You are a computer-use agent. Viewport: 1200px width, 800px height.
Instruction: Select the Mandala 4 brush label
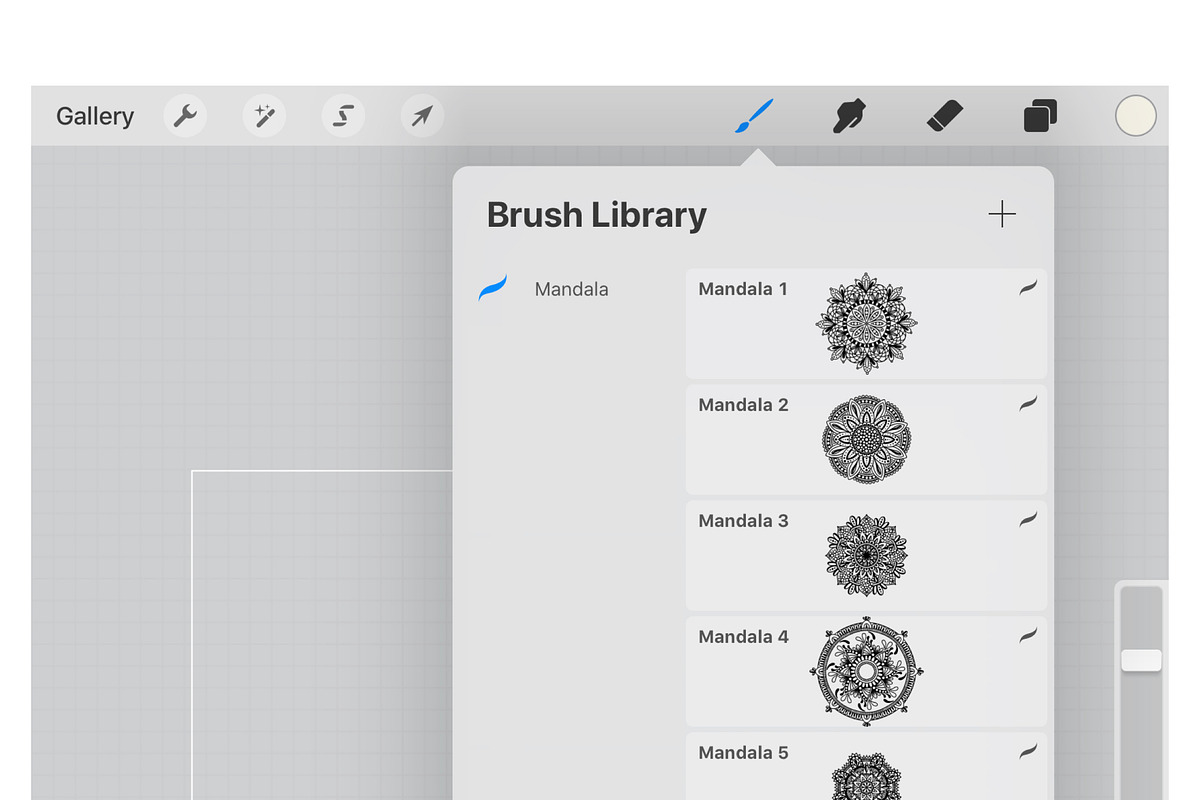coord(743,637)
